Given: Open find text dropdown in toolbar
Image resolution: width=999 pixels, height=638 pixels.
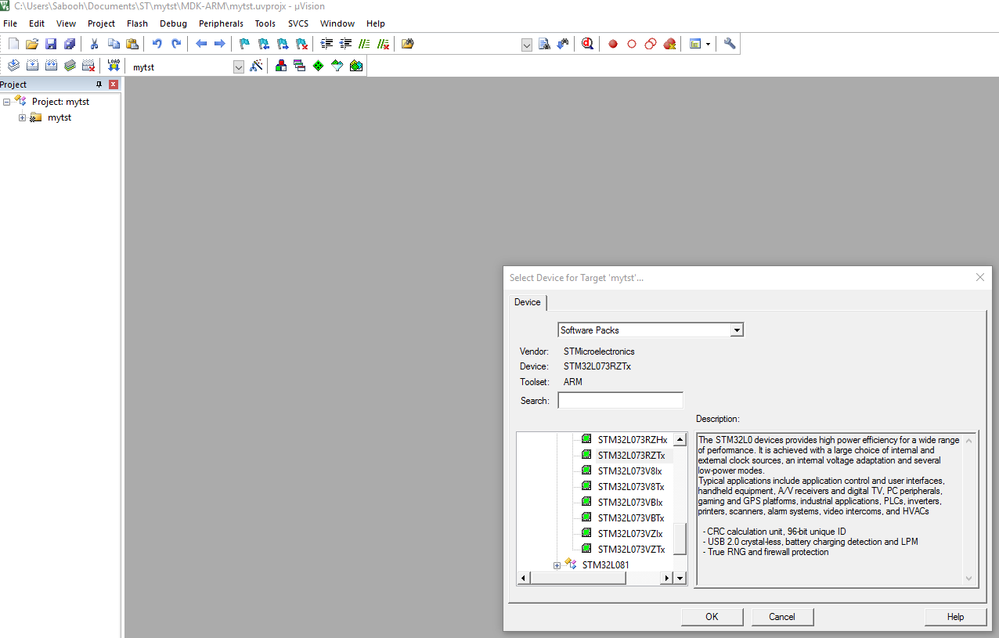Looking at the screenshot, I should 526,45.
